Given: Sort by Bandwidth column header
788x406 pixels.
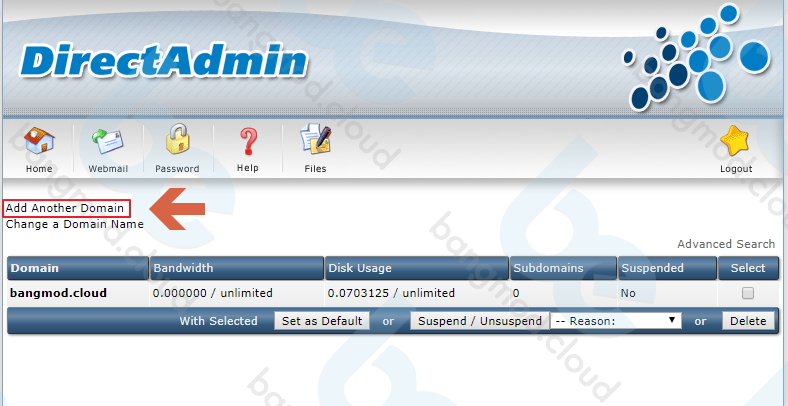Looking at the screenshot, I should point(237,268).
